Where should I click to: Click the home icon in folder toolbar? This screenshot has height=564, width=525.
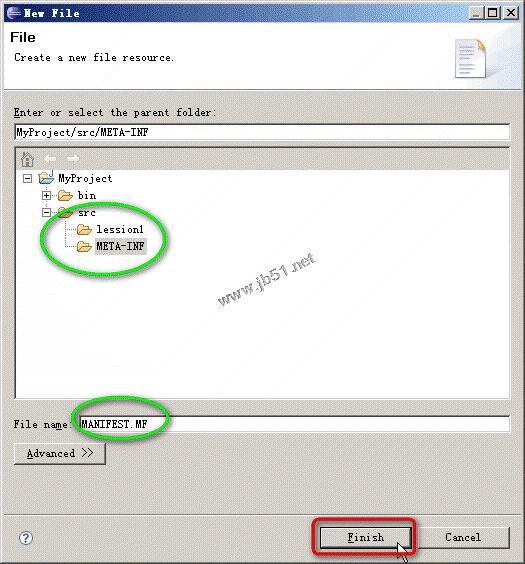tap(27, 159)
